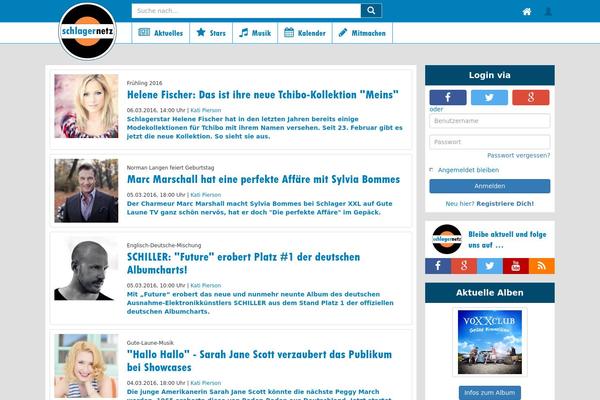This screenshot has width=600, height=400.
Task: Click the Frühling 2016 kicker text
Action: (145, 83)
